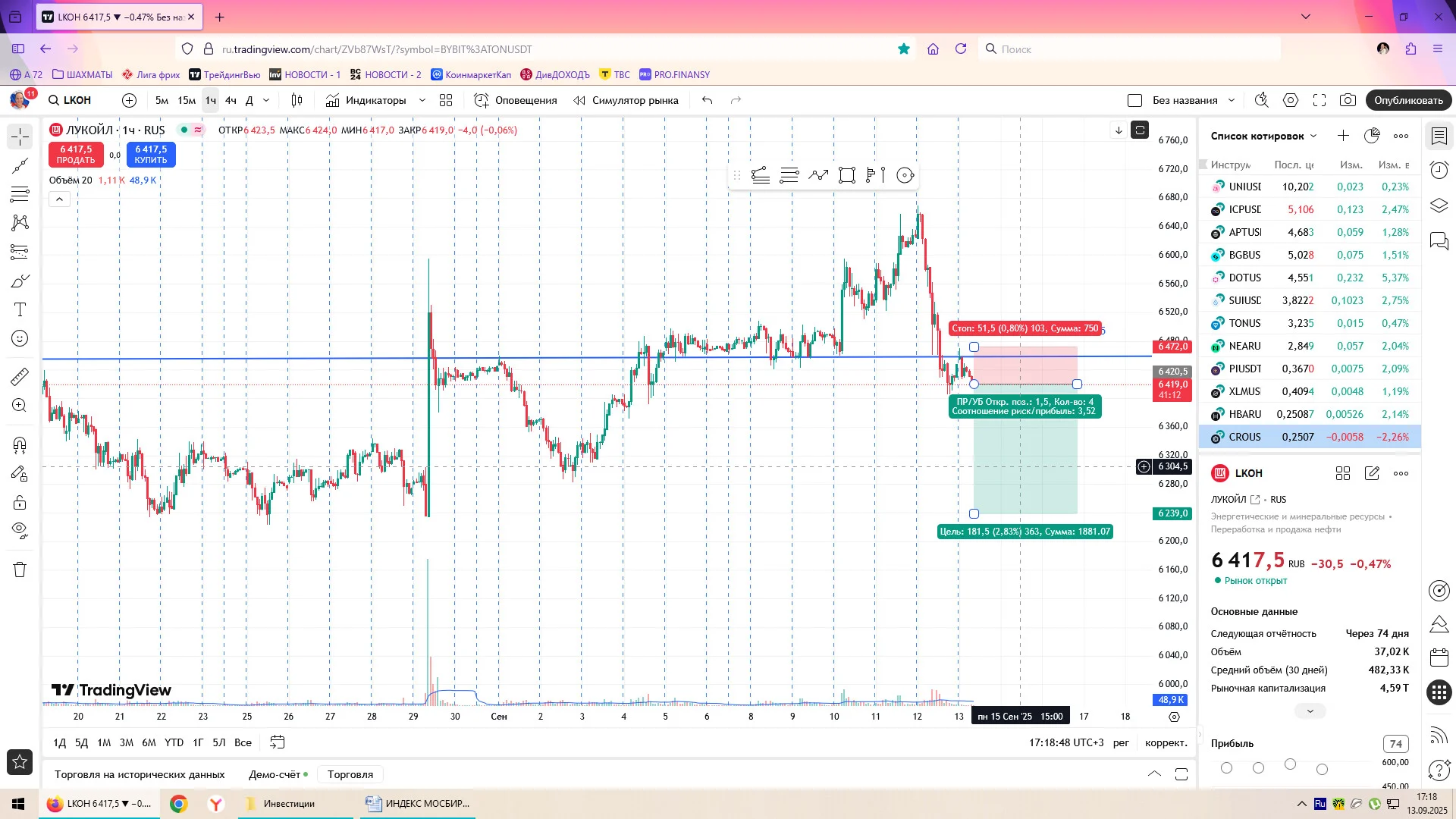Expand the timeframe dropdown arrow

click(266, 100)
